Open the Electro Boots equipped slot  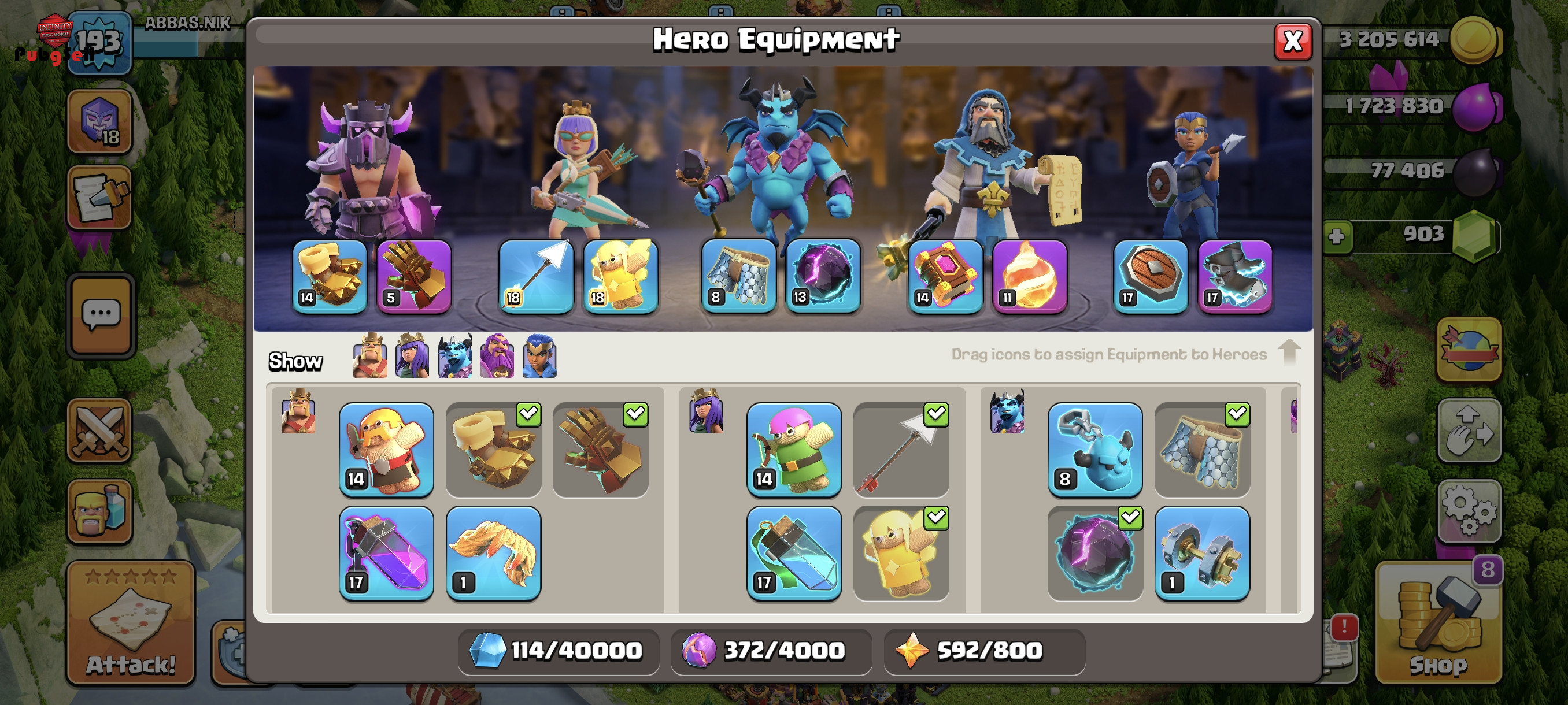(1235, 276)
